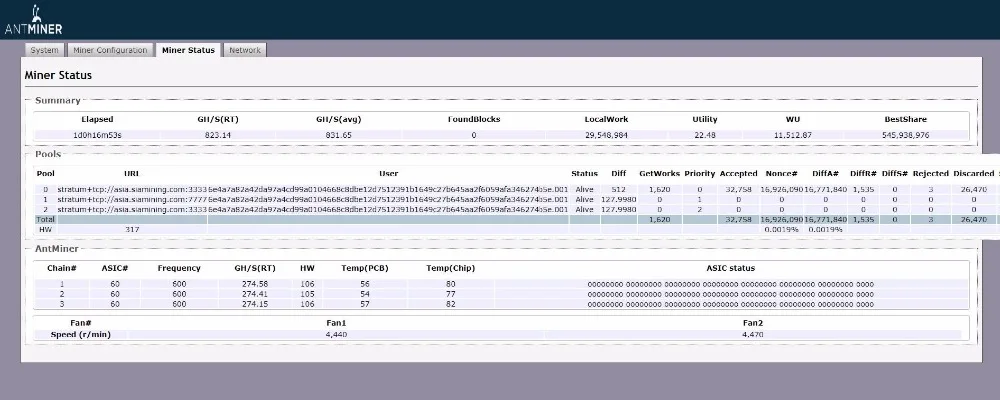
Task: Click chain 3 Temp(Chip) value 82
Action: point(450,304)
